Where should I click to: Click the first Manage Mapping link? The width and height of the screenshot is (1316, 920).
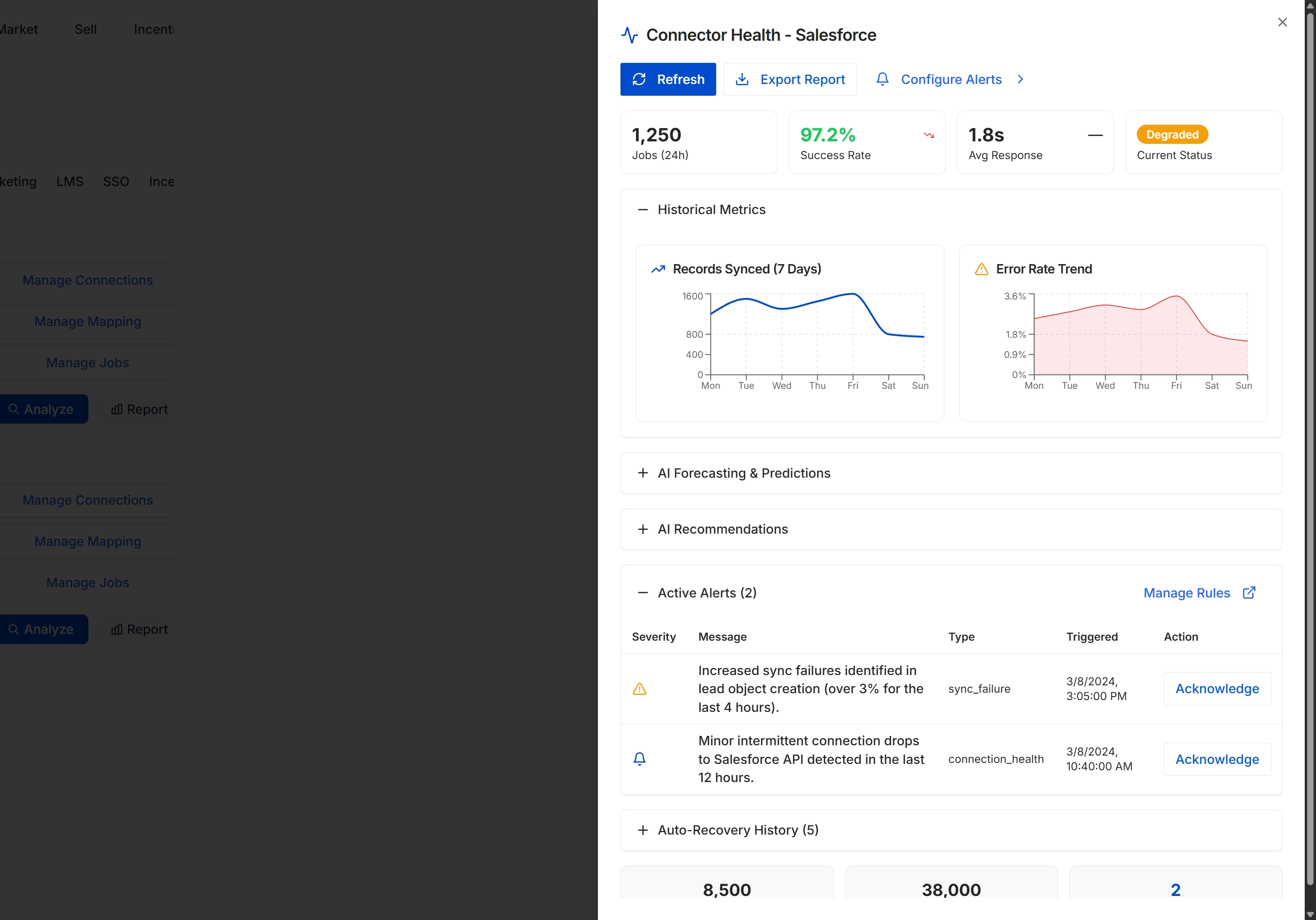click(x=87, y=322)
